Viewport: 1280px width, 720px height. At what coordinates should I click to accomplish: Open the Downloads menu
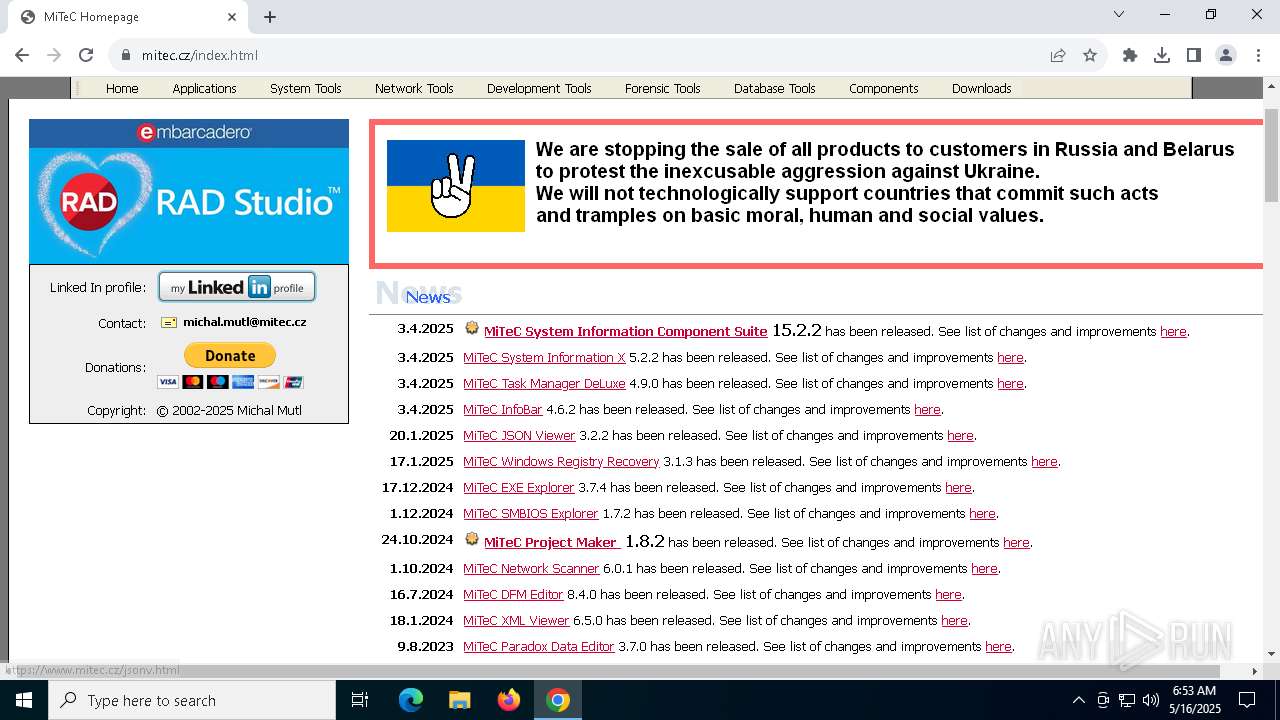(981, 88)
